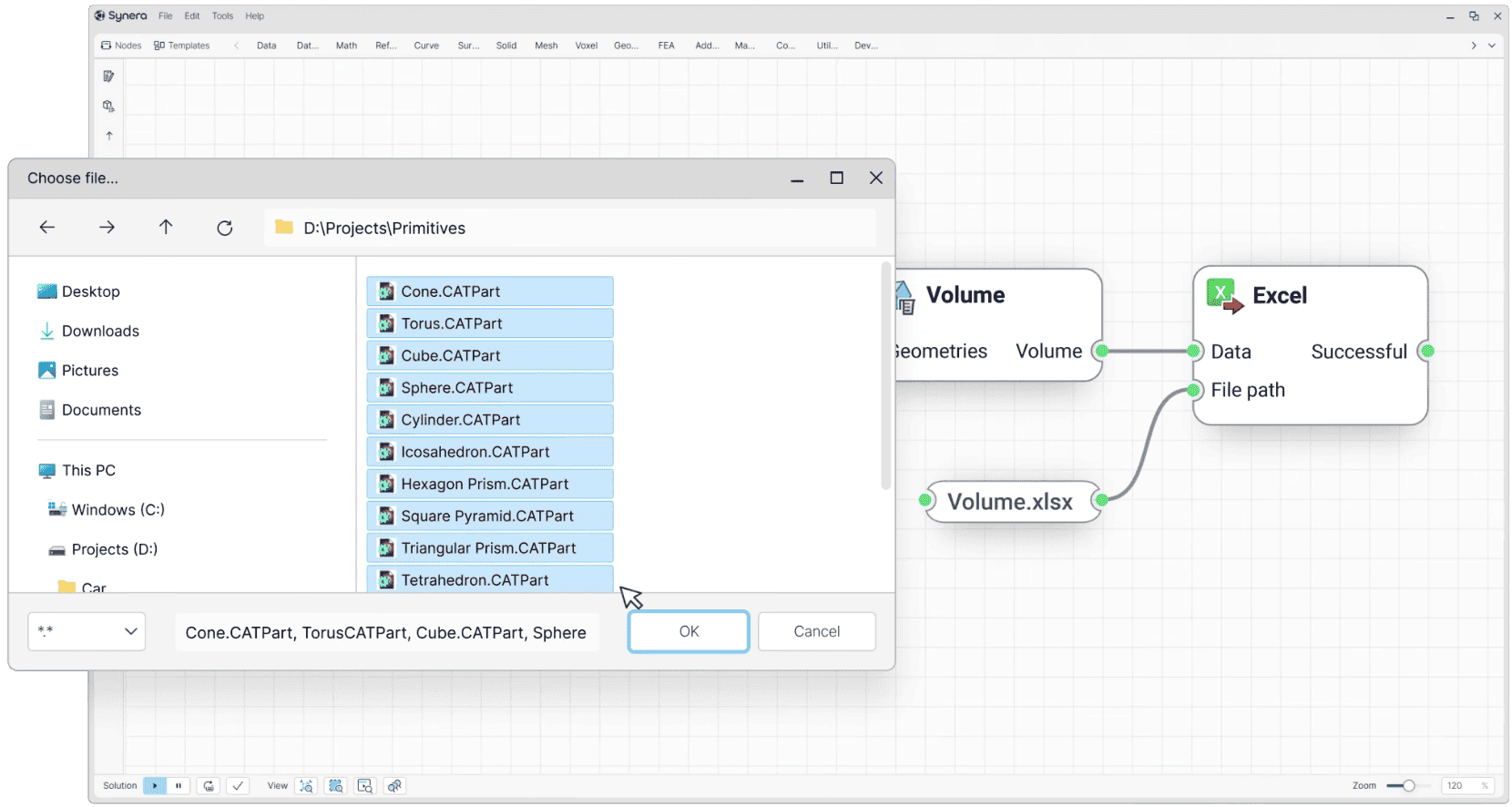Select Torus.CATPart in the file list
Screen dimensions: 1512x807
[x=490, y=323]
